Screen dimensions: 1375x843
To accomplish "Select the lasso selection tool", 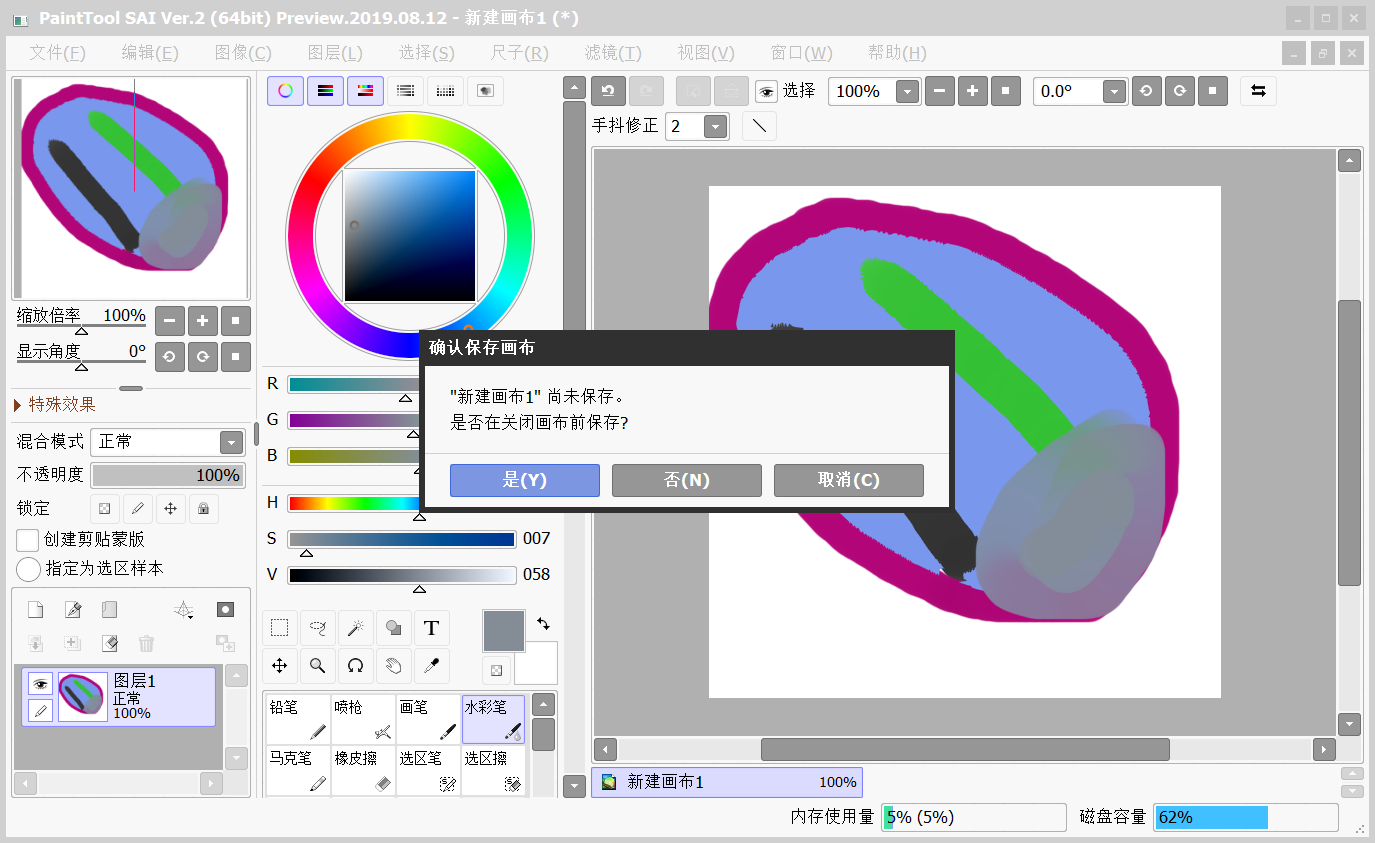I will coord(318,628).
